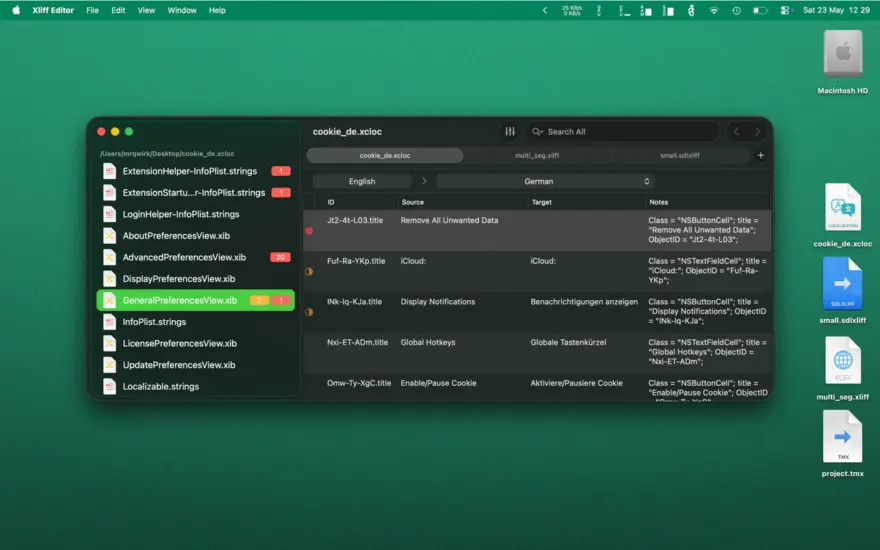Go to previous result arrow
Viewport: 880px width, 550px height.
tap(736, 131)
